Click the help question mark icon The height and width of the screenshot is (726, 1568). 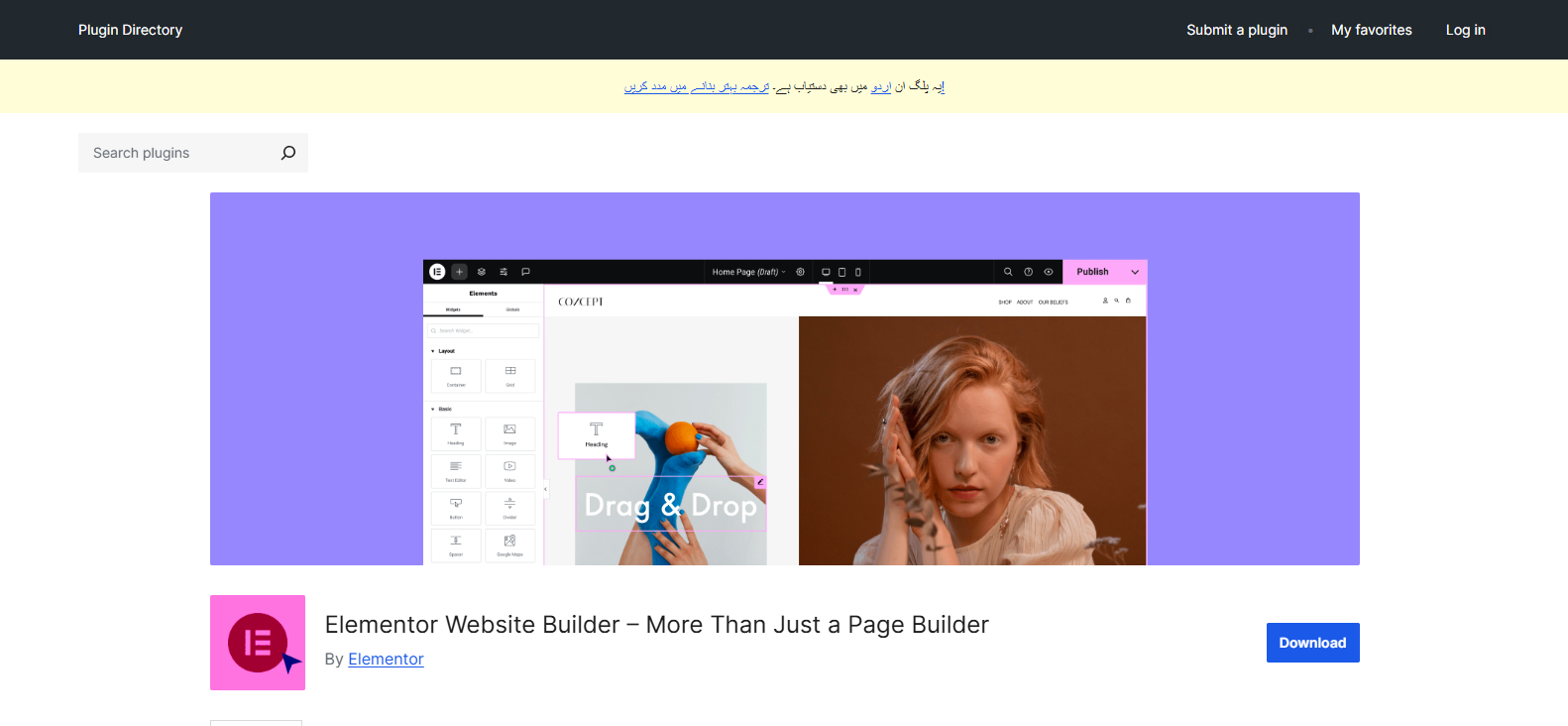1028,272
